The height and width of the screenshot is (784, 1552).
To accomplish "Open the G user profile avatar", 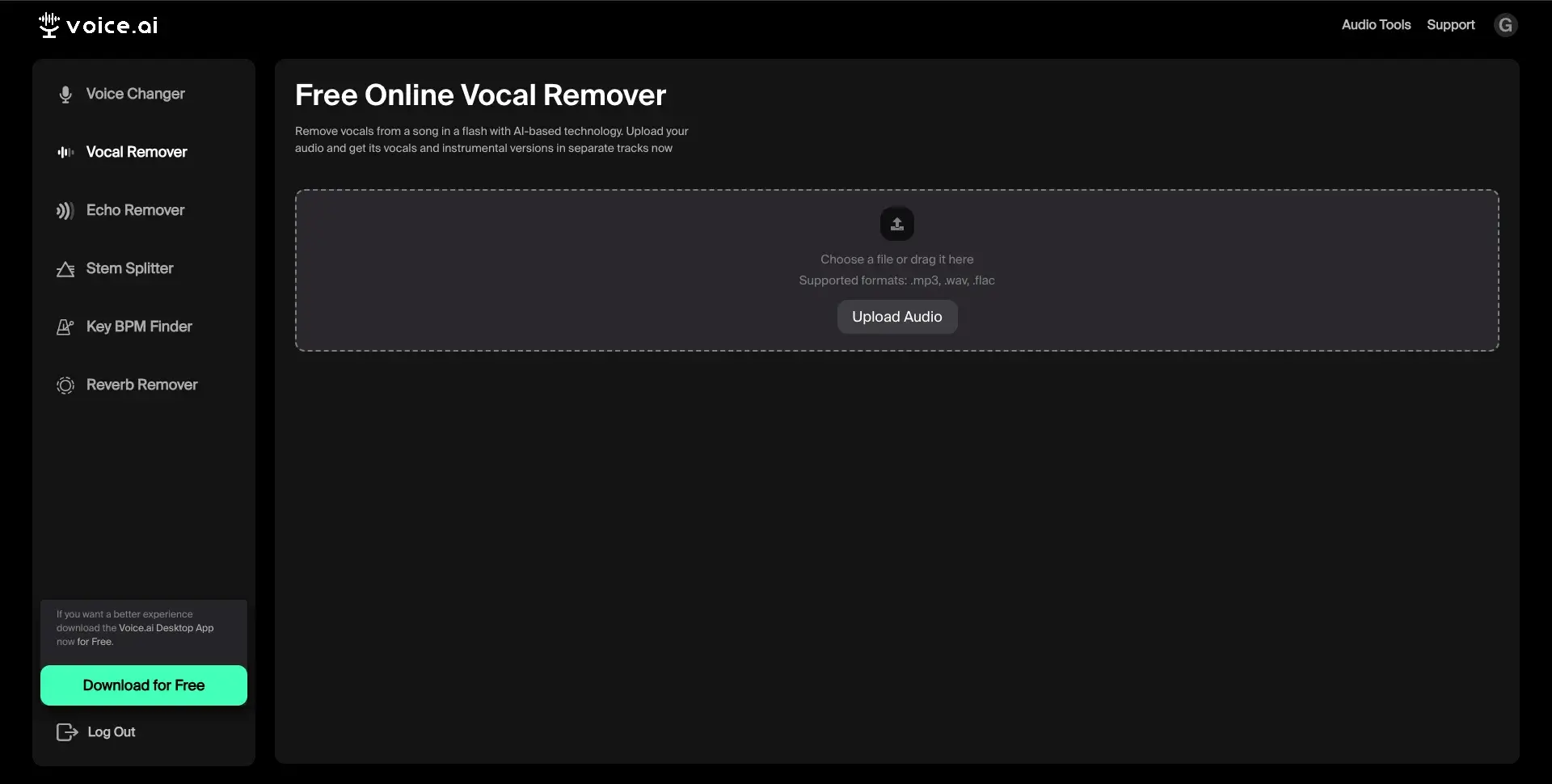I will (1505, 25).
